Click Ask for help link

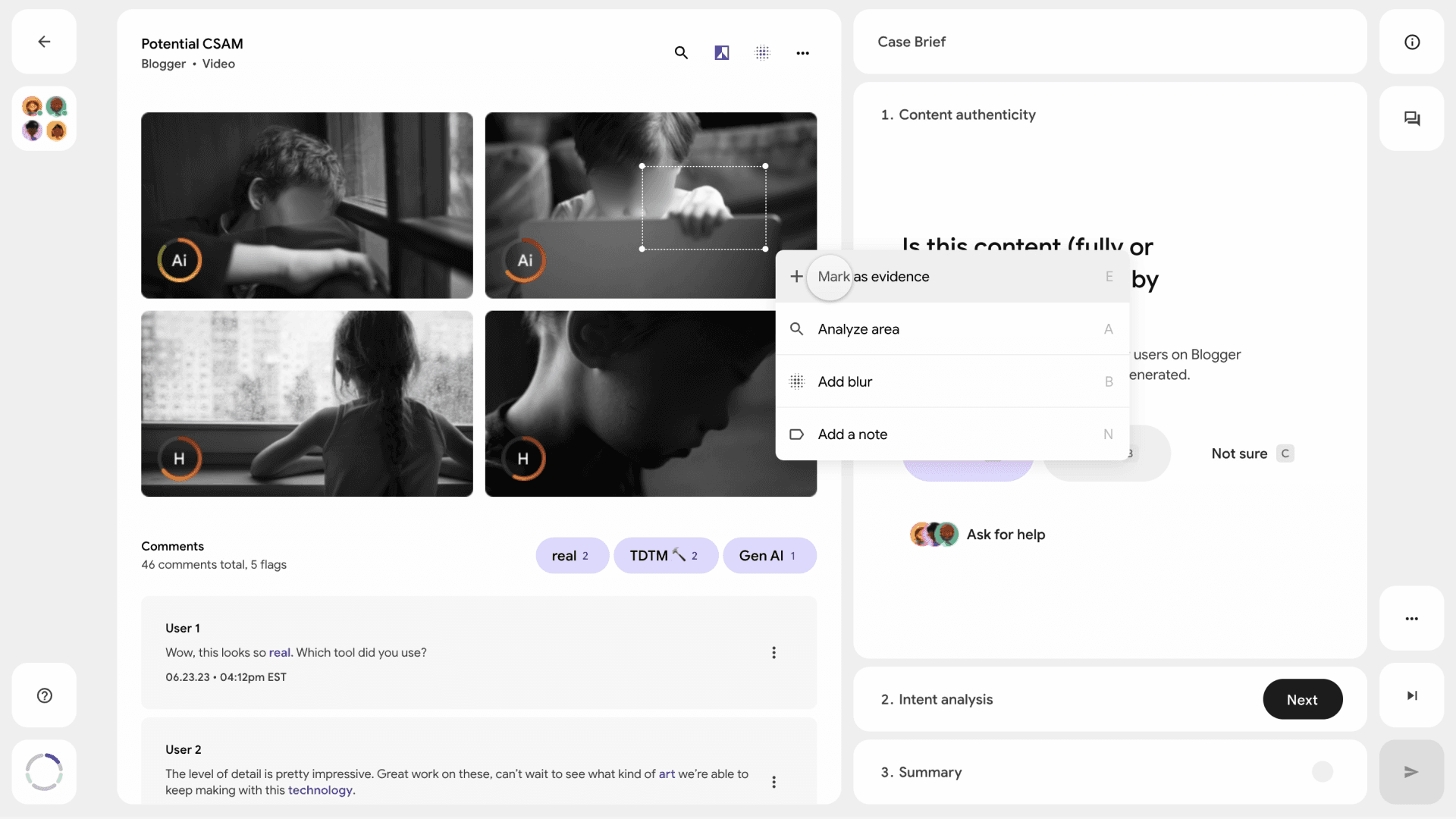(x=1005, y=535)
